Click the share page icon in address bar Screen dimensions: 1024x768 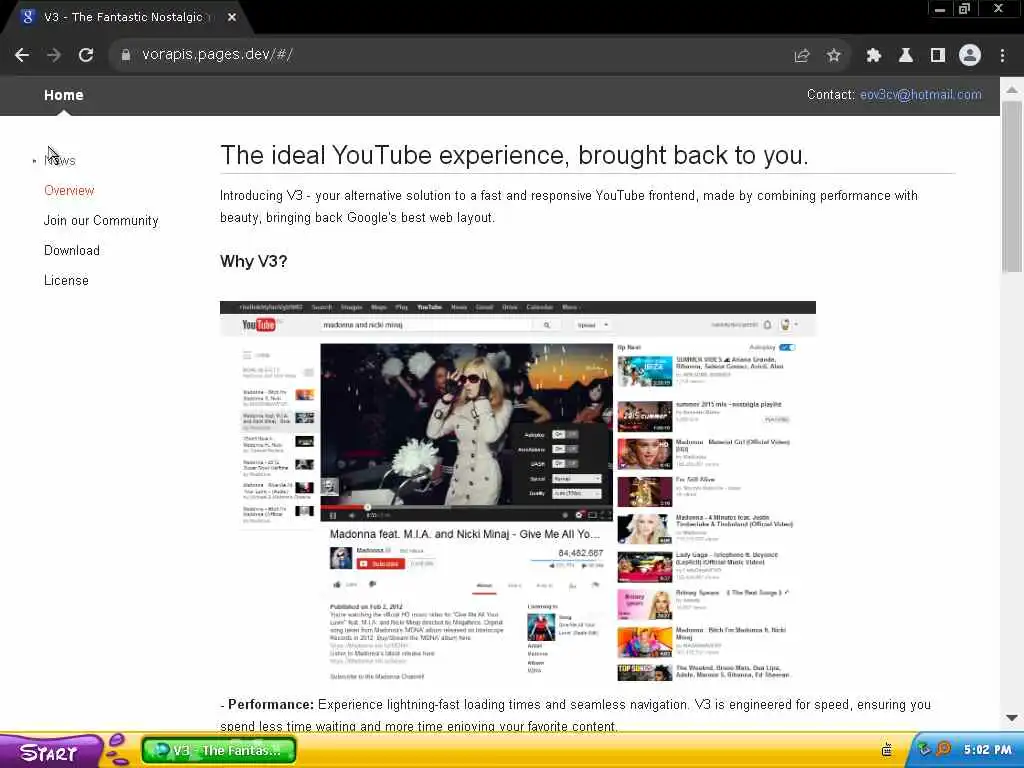click(802, 56)
